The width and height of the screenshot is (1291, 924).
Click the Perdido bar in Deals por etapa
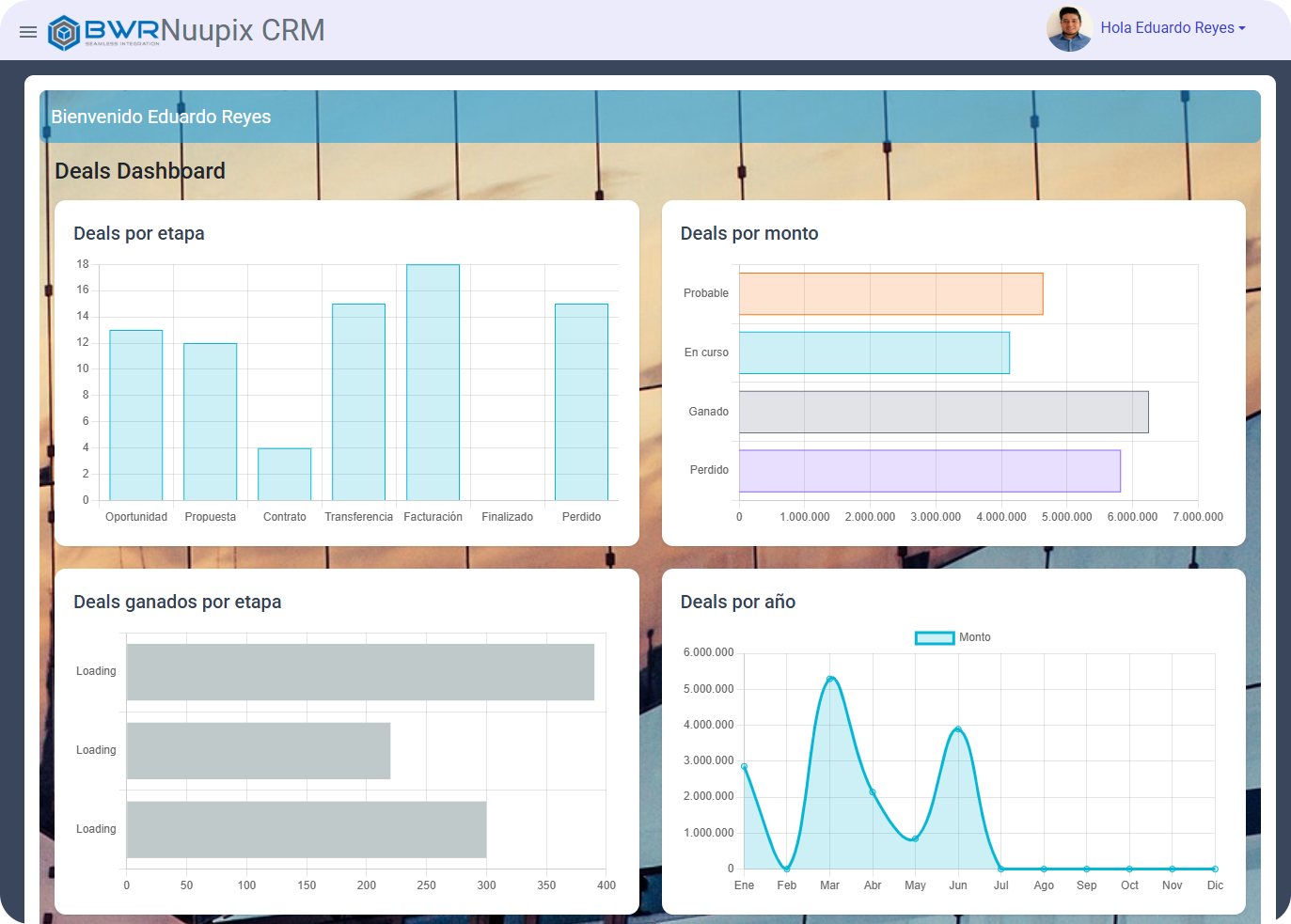point(581,401)
